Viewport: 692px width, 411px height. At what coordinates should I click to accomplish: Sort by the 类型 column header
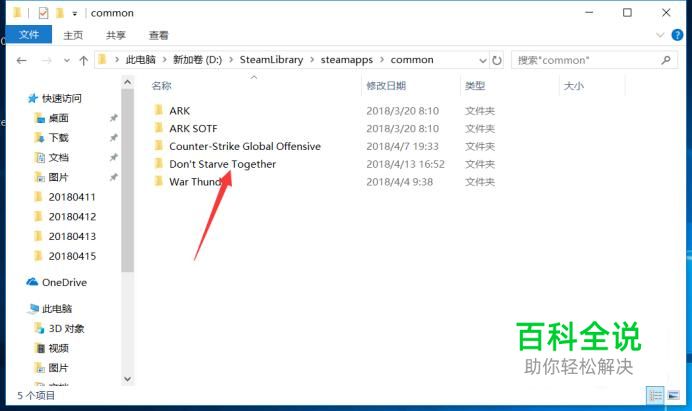click(475, 86)
